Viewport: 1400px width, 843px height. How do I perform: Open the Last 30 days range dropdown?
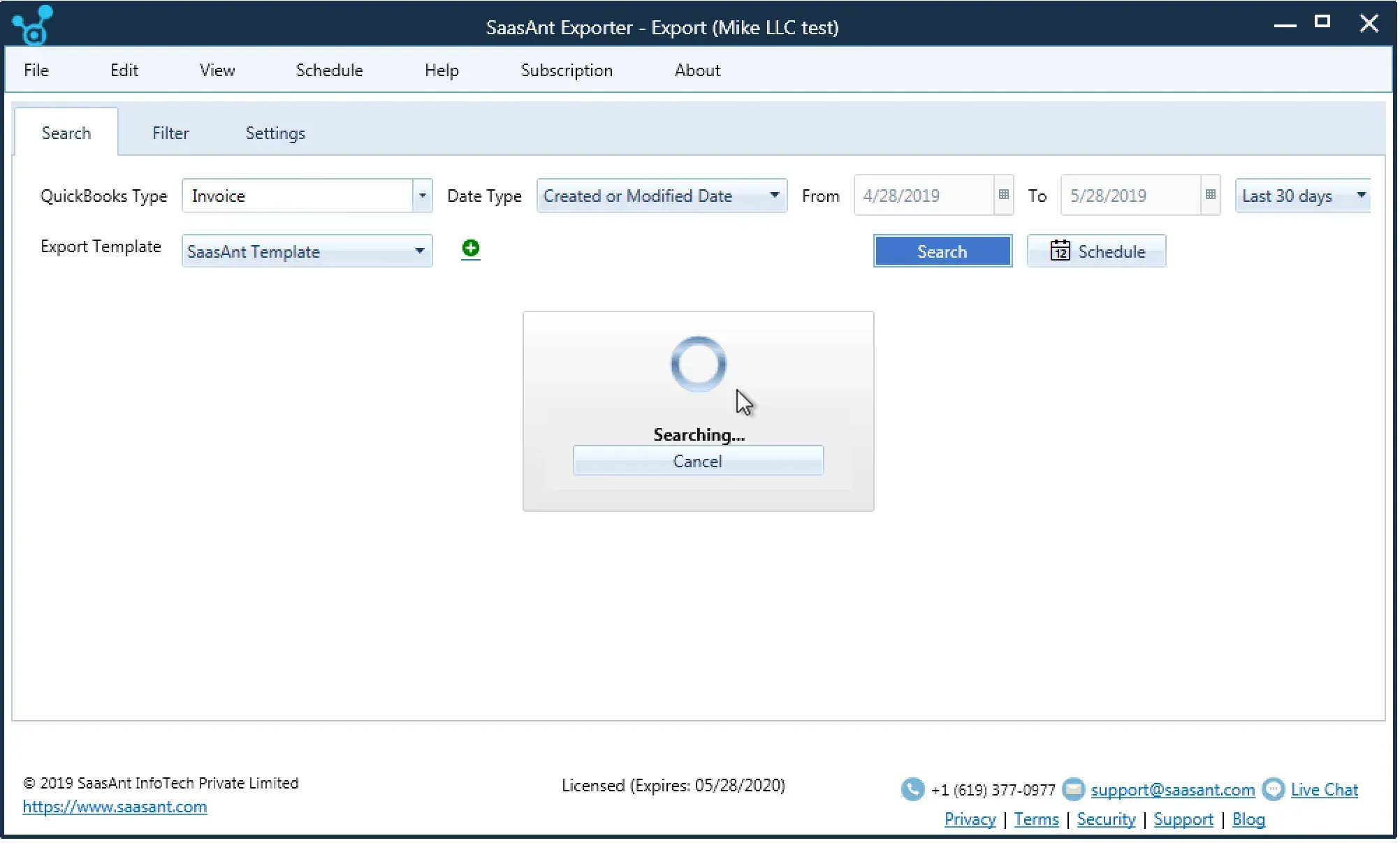pyautogui.click(x=1303, y=196)
